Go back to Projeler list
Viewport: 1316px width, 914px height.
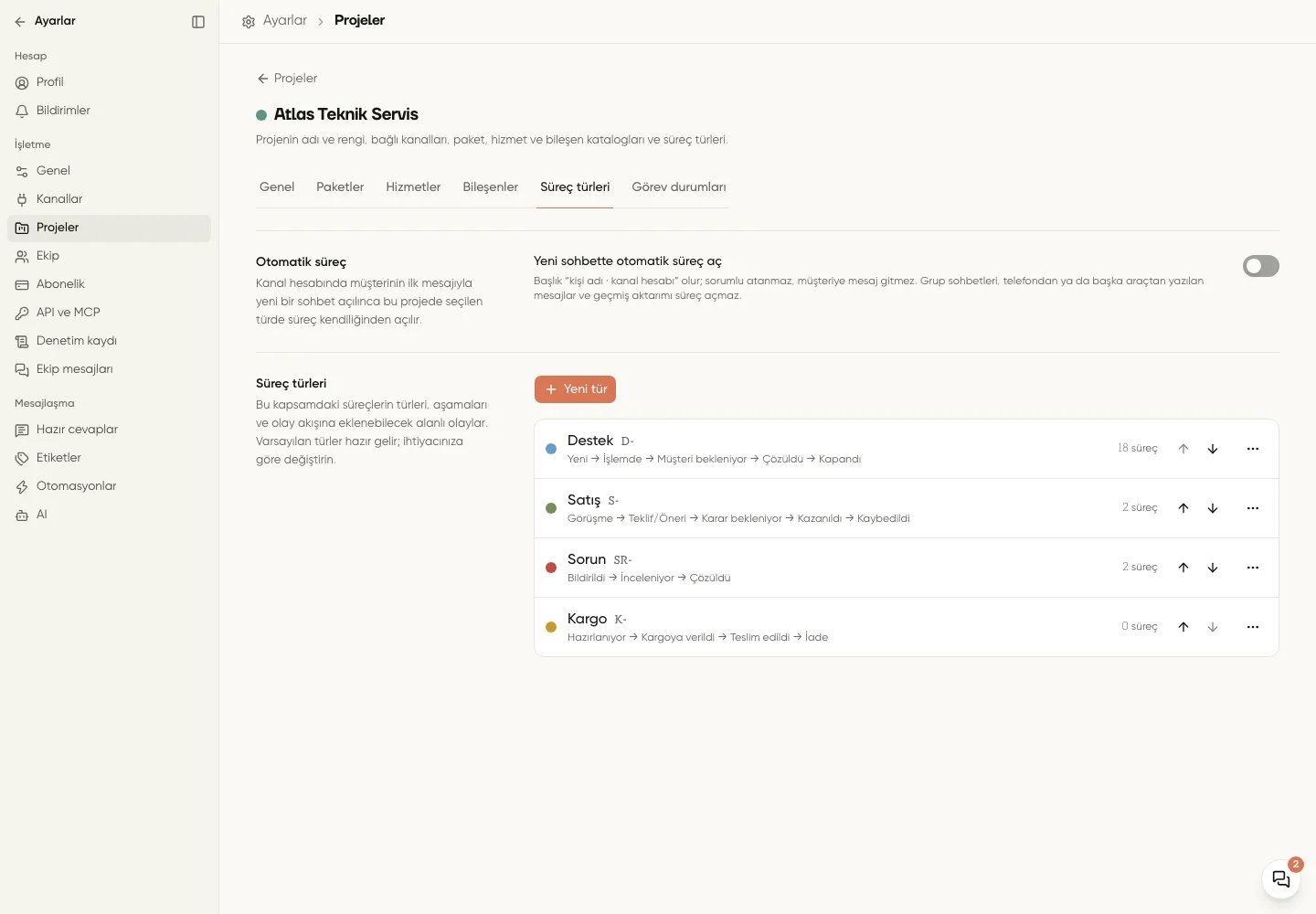[x=287, y=79]
